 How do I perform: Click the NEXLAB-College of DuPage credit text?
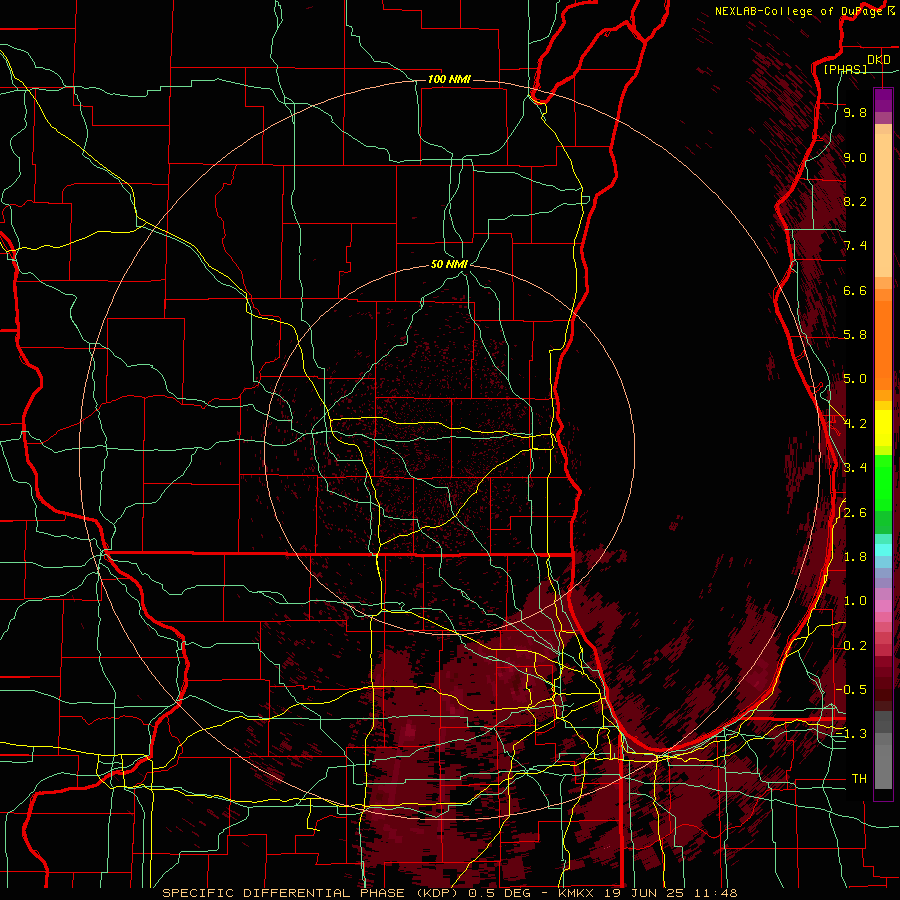(x=798, y=11)
